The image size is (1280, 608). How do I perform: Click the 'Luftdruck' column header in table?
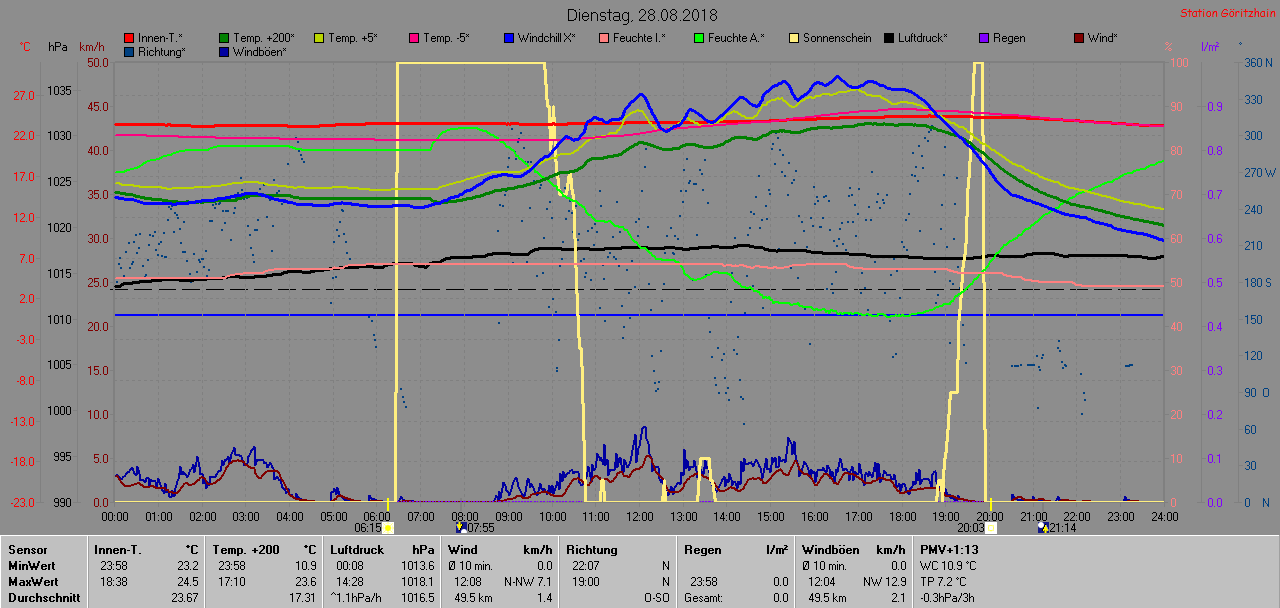(357, 549)
